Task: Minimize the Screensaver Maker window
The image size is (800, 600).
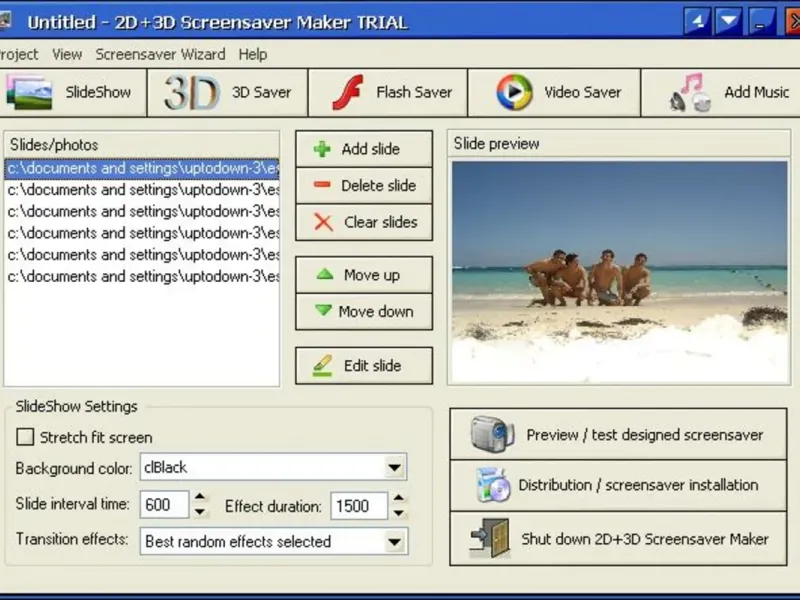Action: click(x=762, y=22)
